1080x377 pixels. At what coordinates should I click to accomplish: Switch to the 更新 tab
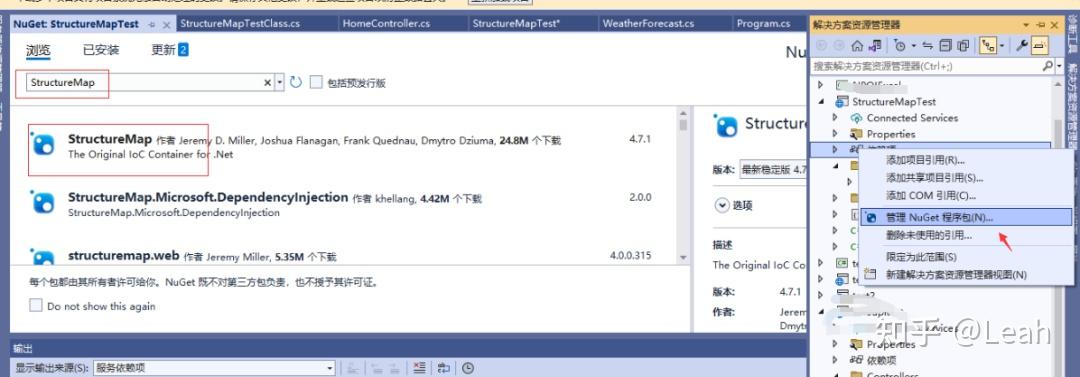point(169,50)
